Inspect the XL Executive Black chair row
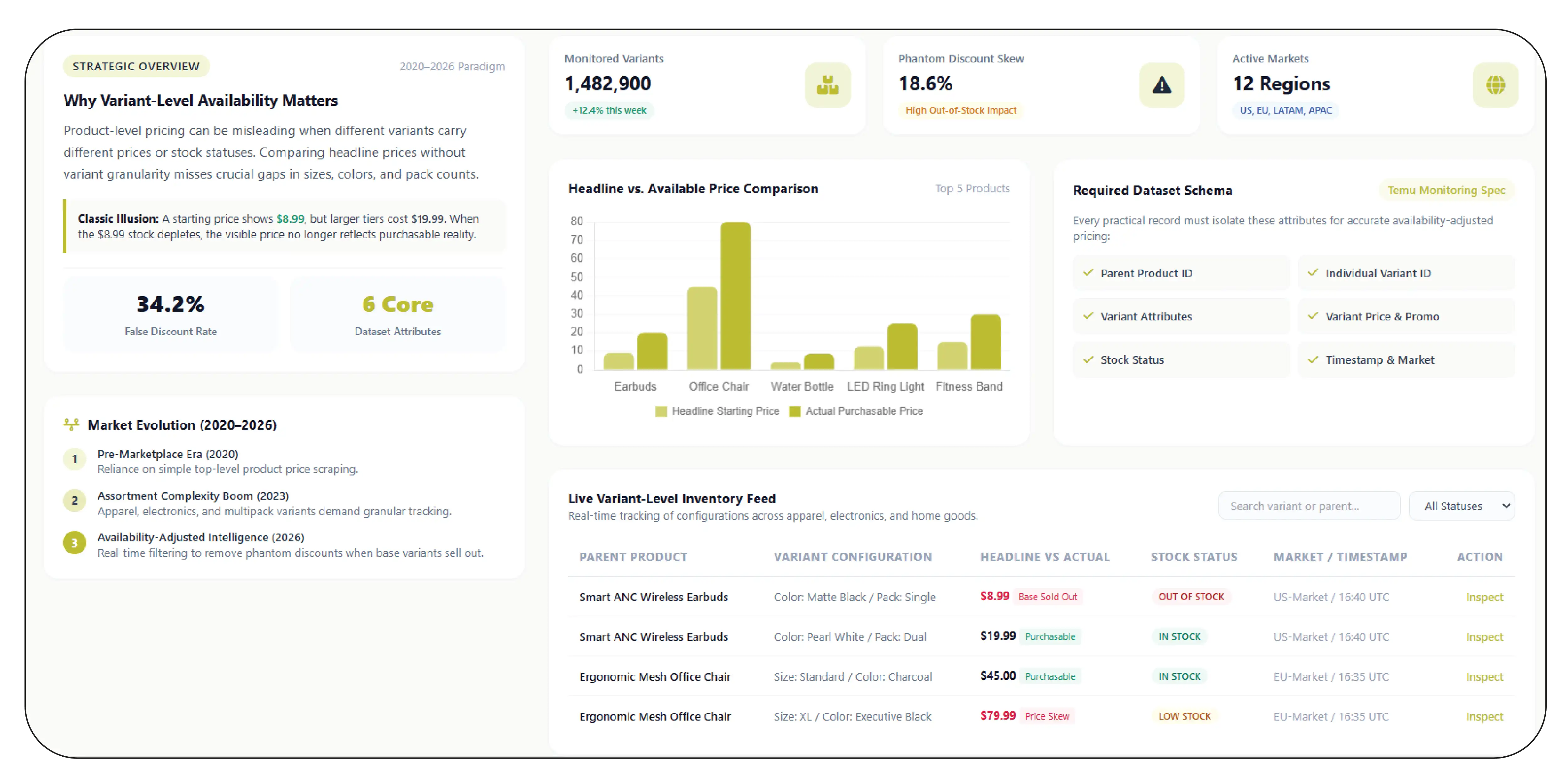The image size is (1568, 778). pos(1484,716)
